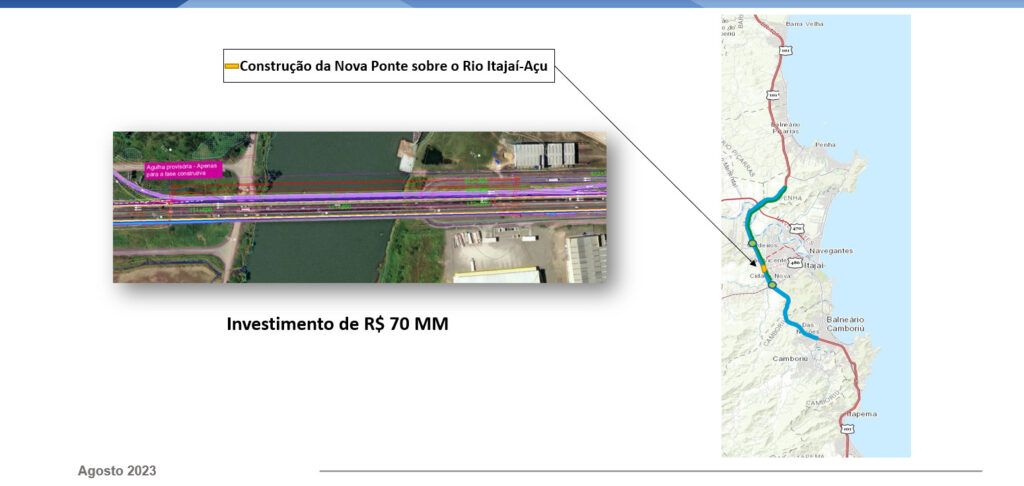Click the 'Itapema' map label

click(x=861, y=414)
